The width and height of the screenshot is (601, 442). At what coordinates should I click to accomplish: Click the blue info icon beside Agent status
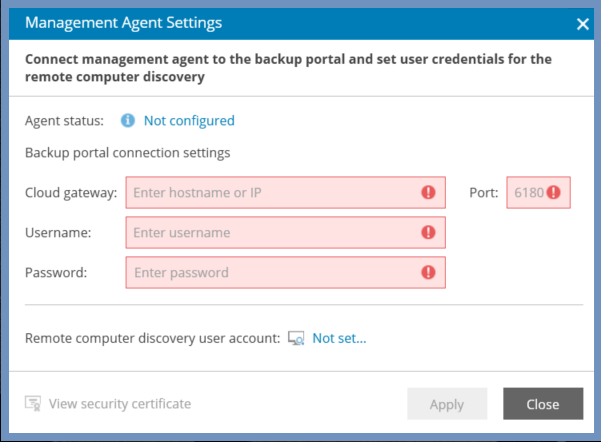[x=128, y=120]
